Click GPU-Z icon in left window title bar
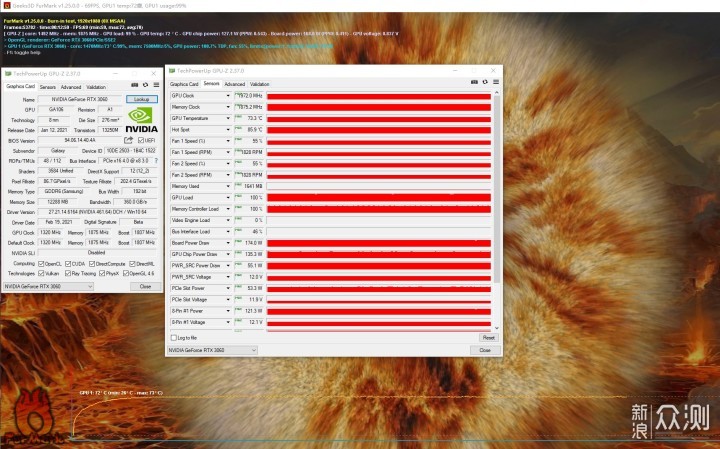Viewport: 720px width, 449px height. coord(8,73)
